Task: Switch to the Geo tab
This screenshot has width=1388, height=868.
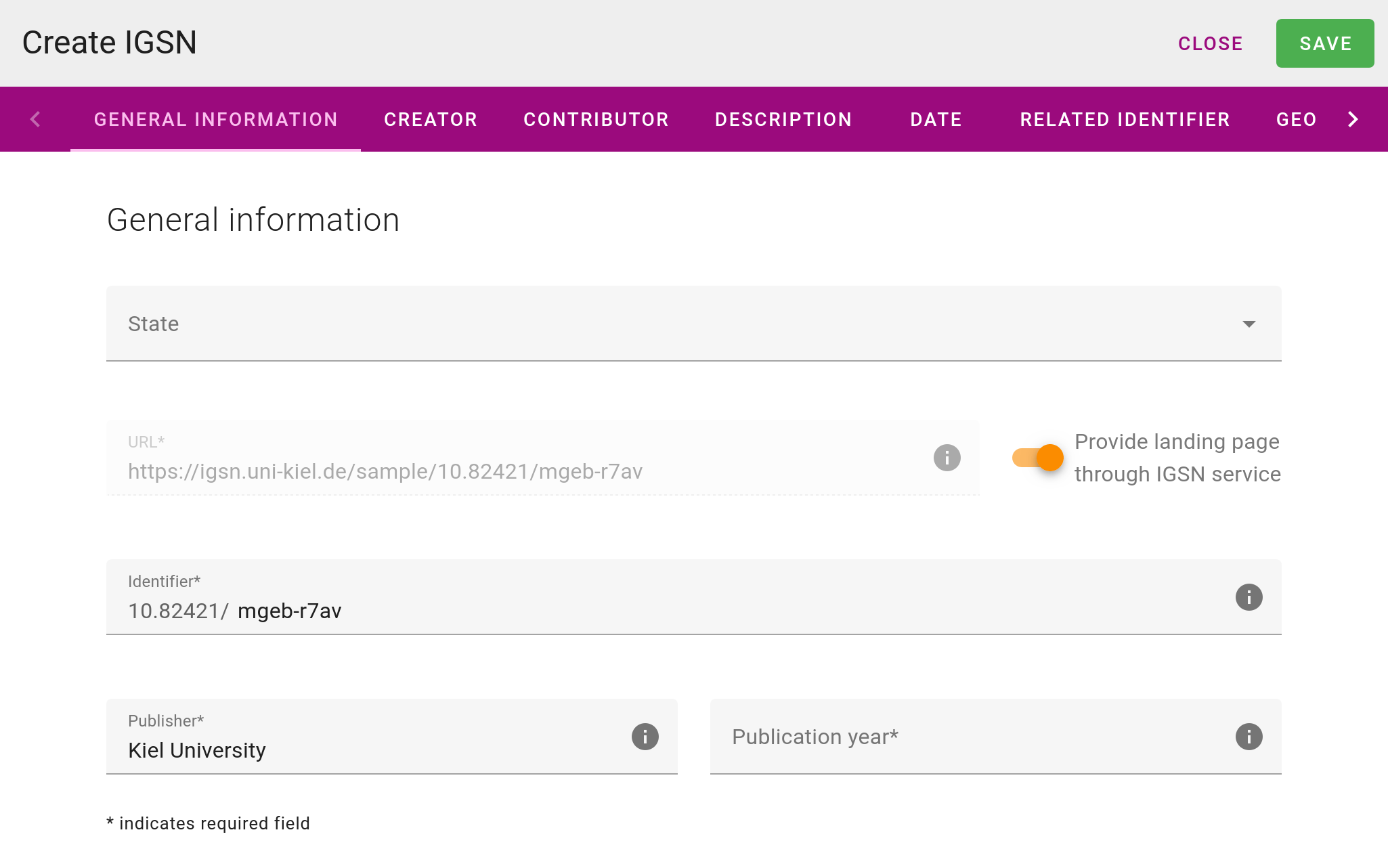Action: pyautogui.click(x=1296, y=119)
